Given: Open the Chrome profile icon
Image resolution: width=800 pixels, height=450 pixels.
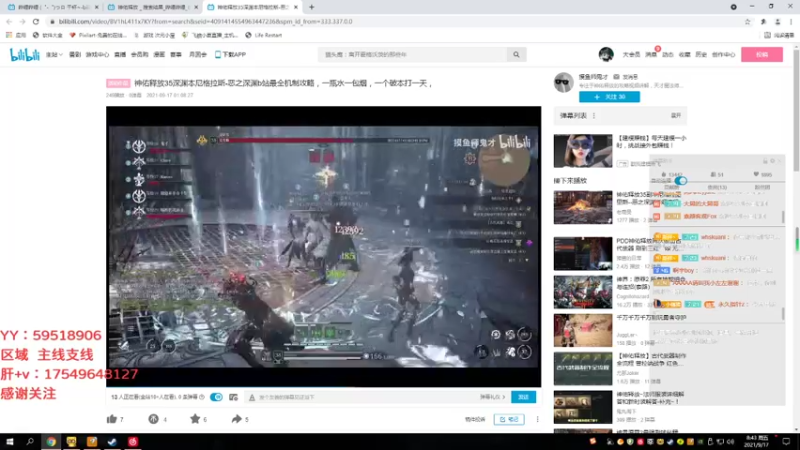Looking at the screenshot, I should (x=778, y=21).
